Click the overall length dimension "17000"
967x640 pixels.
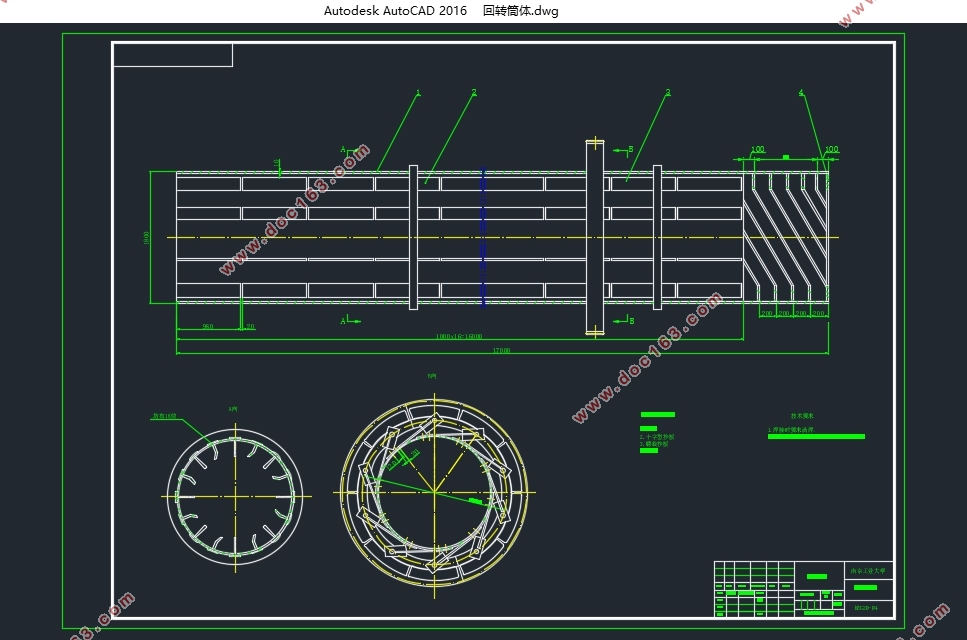coord(501,350)
